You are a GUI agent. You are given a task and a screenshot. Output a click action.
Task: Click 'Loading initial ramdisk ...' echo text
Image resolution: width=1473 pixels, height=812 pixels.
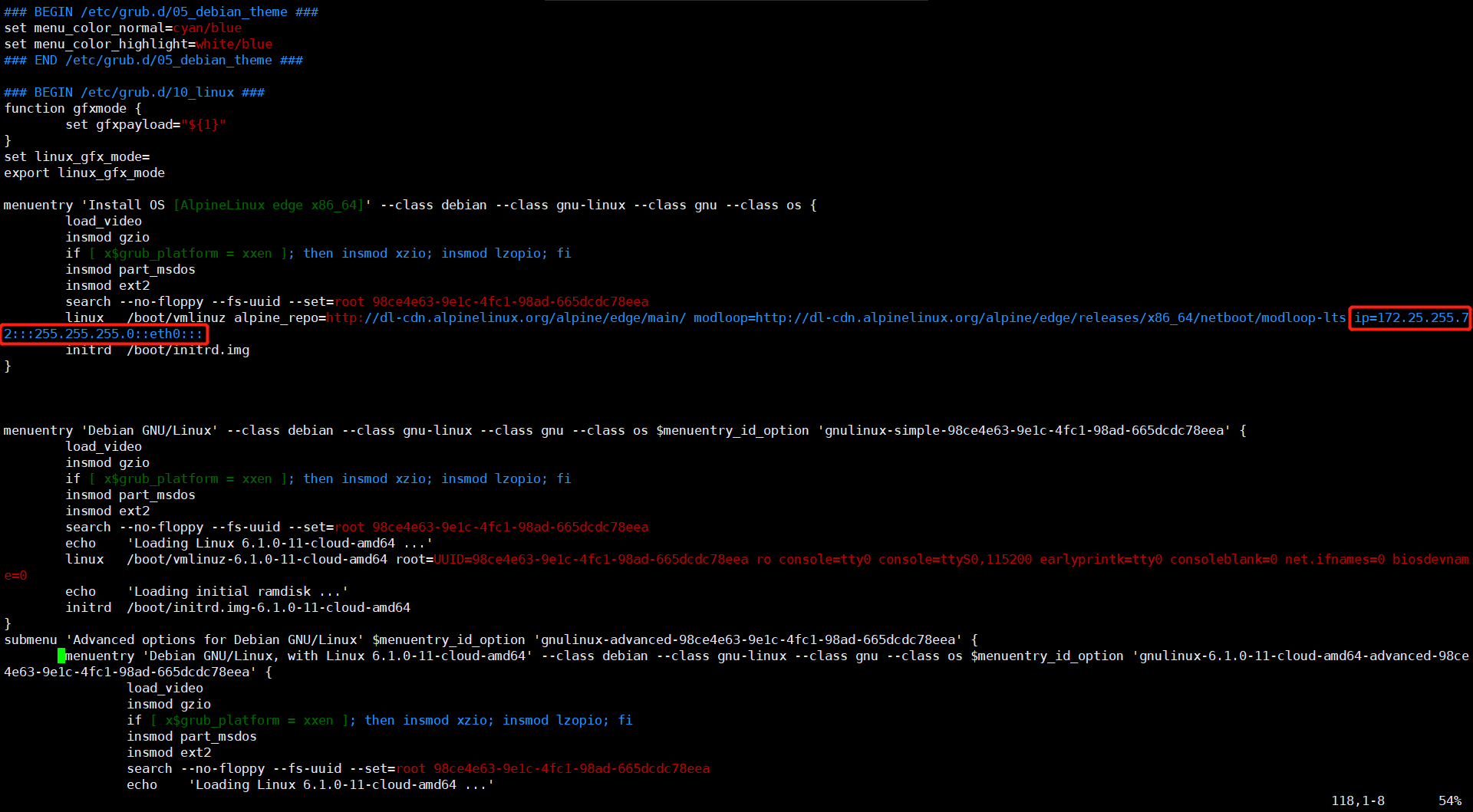tap(238, 591)
